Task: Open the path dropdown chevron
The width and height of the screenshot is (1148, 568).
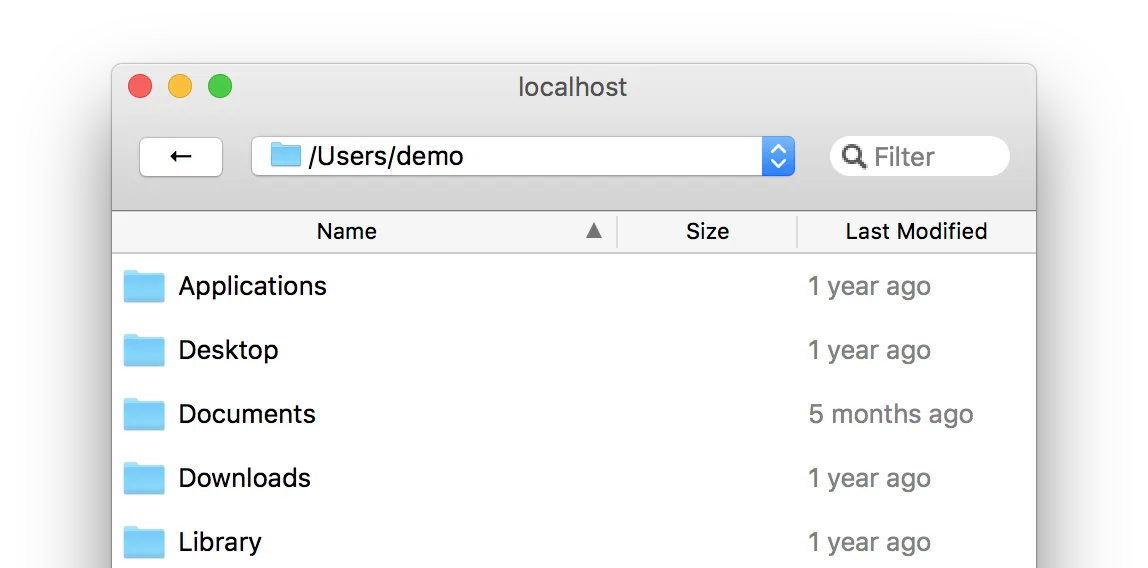Action: [778, 157]
